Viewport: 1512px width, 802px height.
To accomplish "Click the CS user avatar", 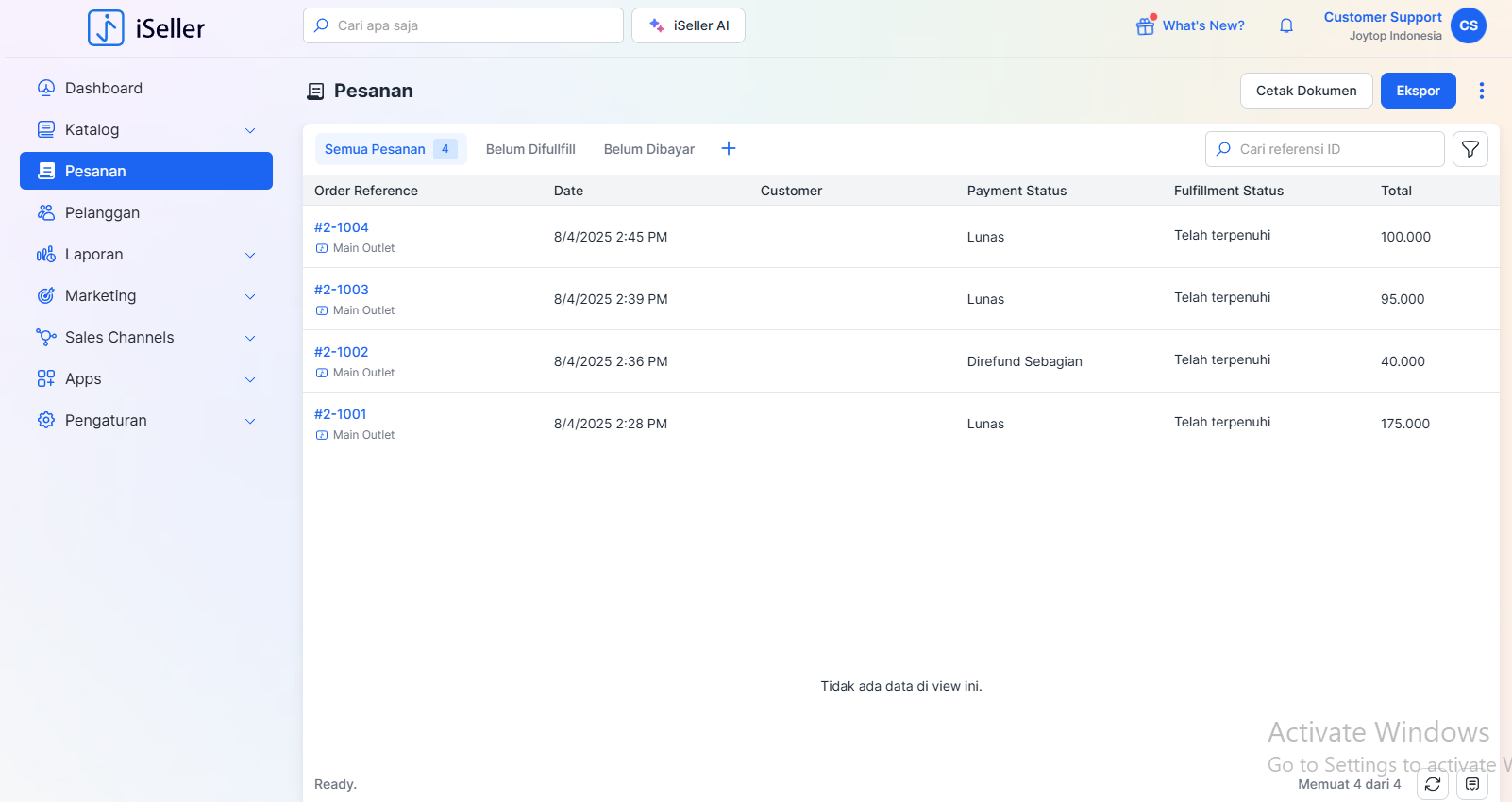I will [x=1468, y=25].
